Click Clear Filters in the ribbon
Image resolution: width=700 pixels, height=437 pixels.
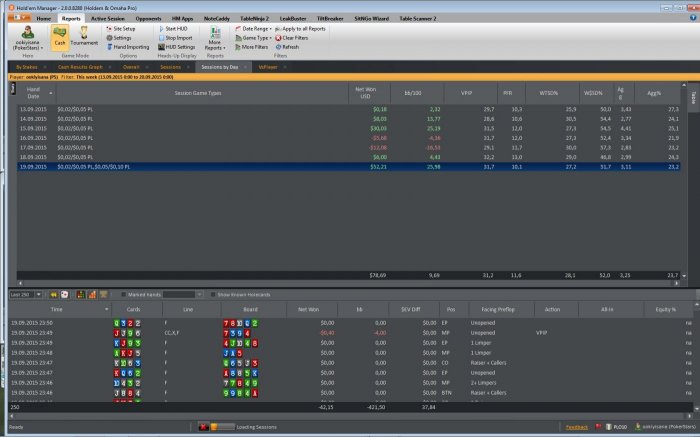[292, 38]
